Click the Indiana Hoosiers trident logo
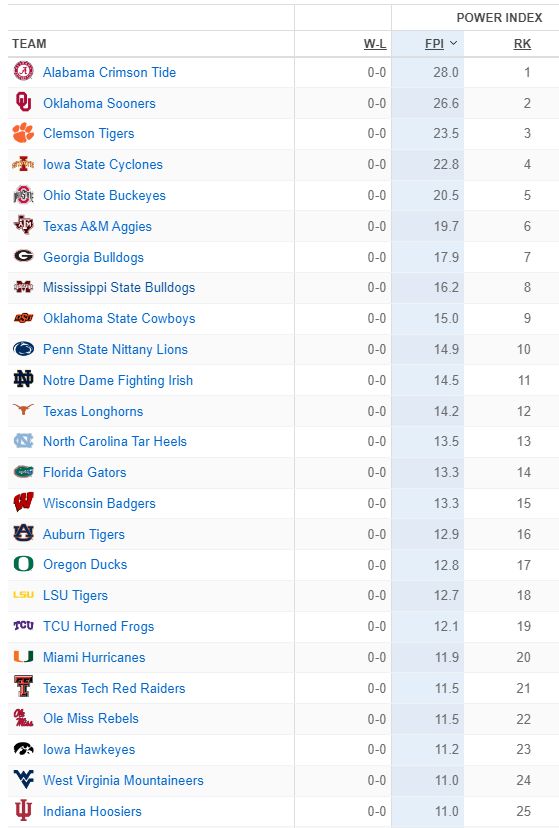 click(23, 811)
